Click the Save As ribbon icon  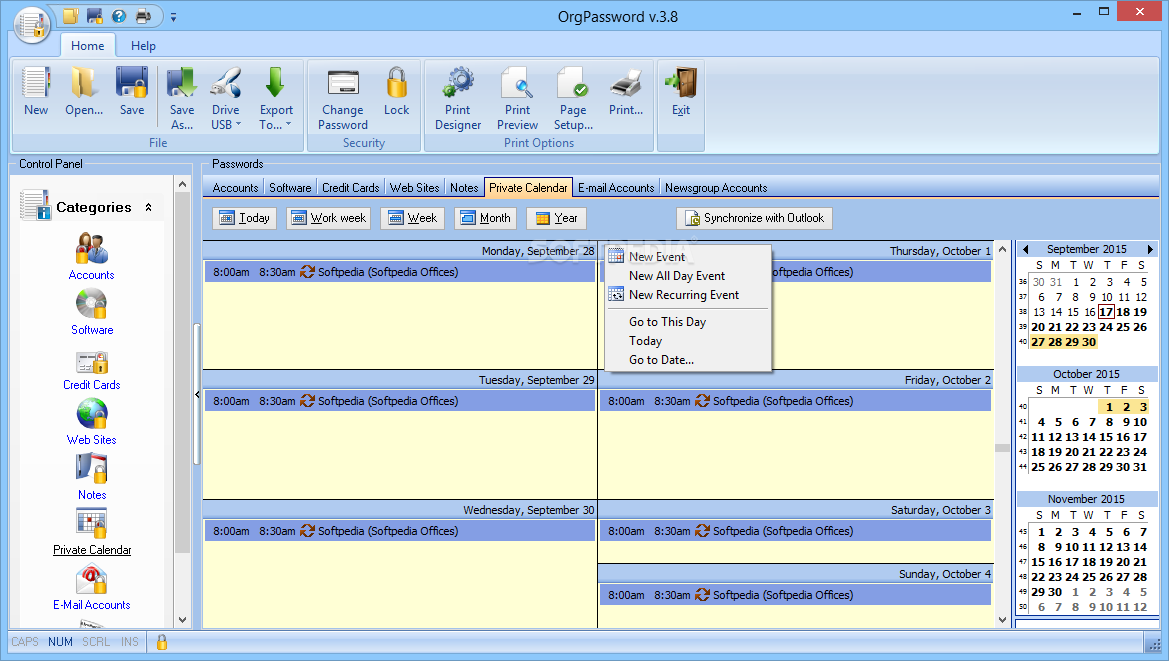(x=181, y=98)
